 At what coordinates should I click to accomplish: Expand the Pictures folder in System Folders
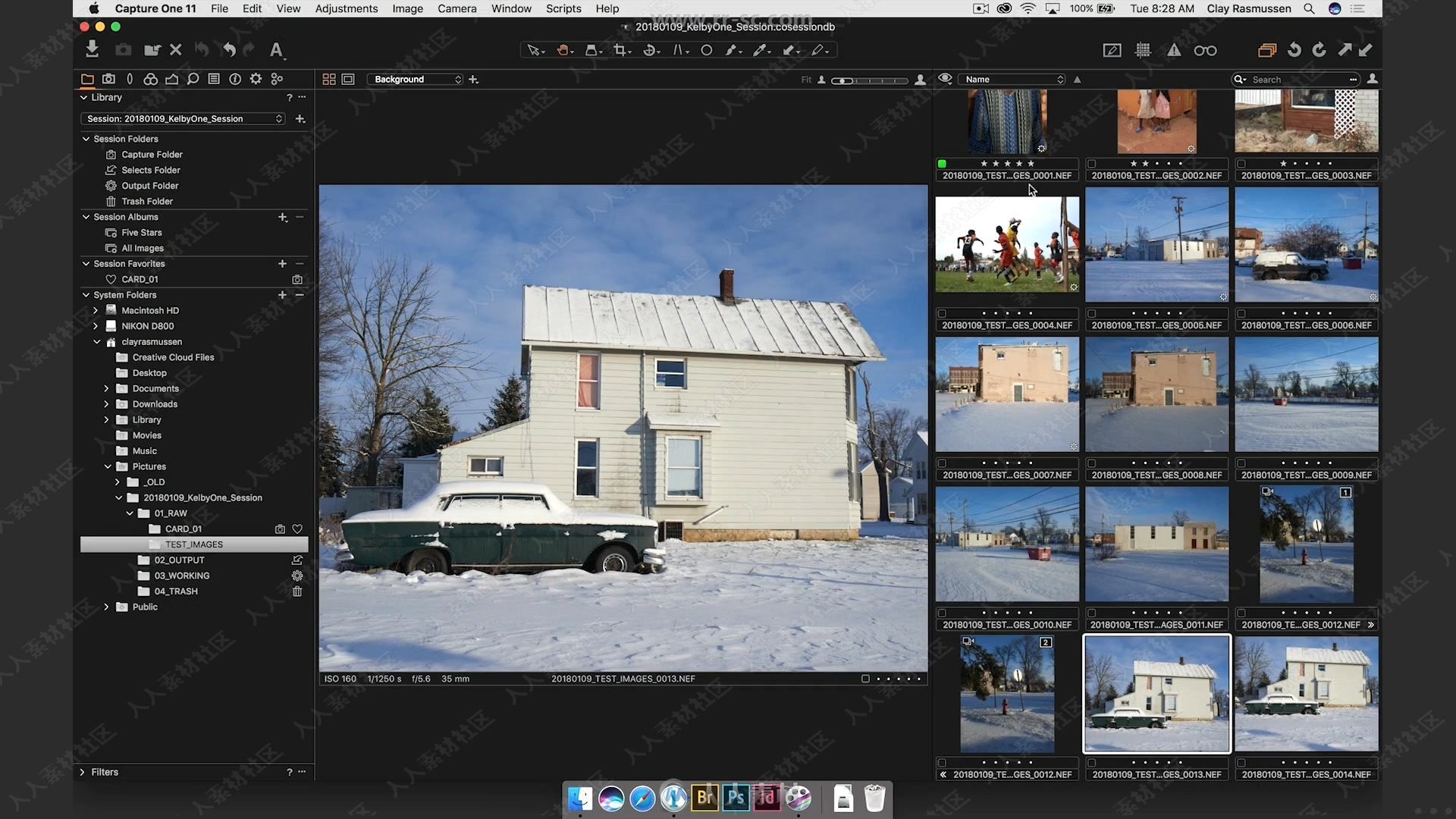coord(107,466)
